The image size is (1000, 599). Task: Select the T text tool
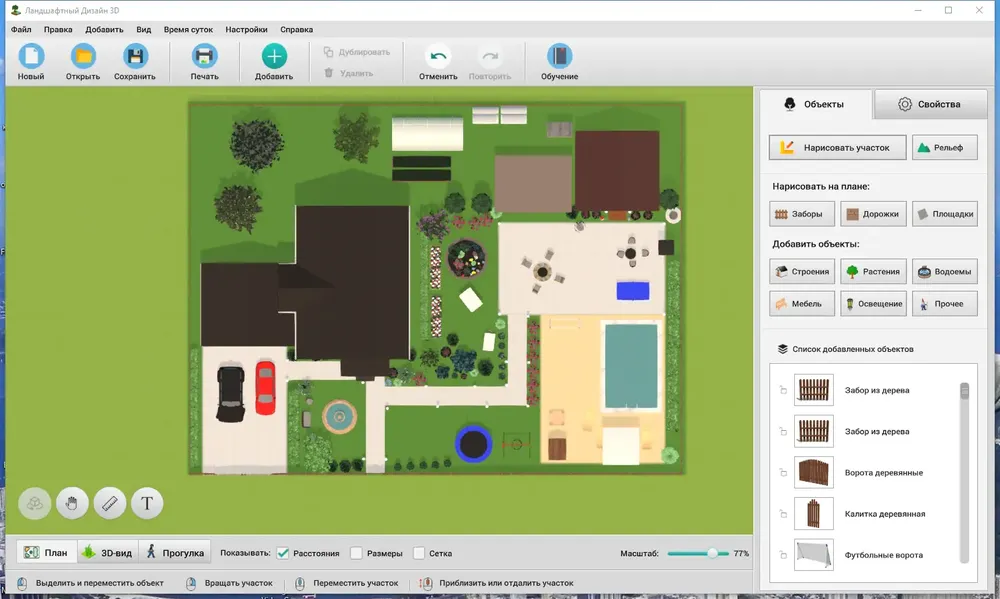pos(147,503)
